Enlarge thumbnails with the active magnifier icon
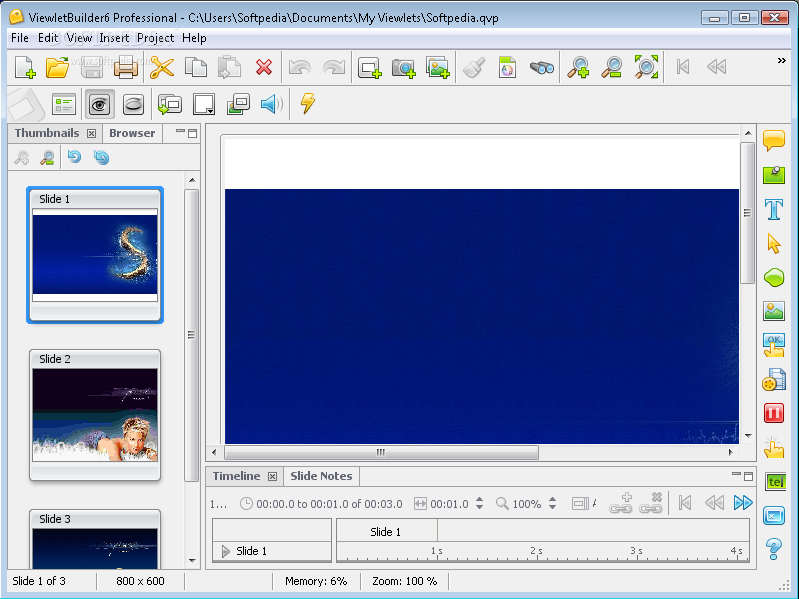The image size is (799, 599). coord(47,157)
